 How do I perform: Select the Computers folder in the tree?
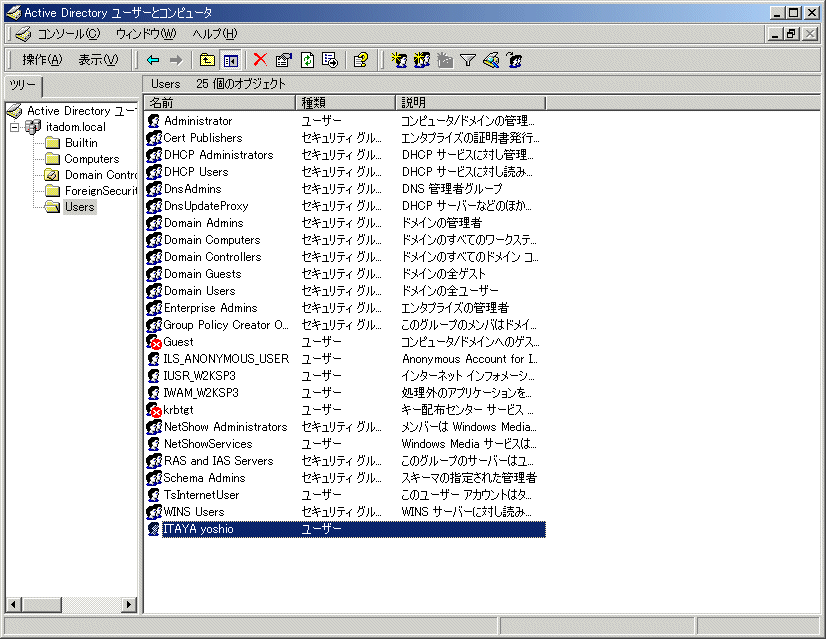point(92,159)
